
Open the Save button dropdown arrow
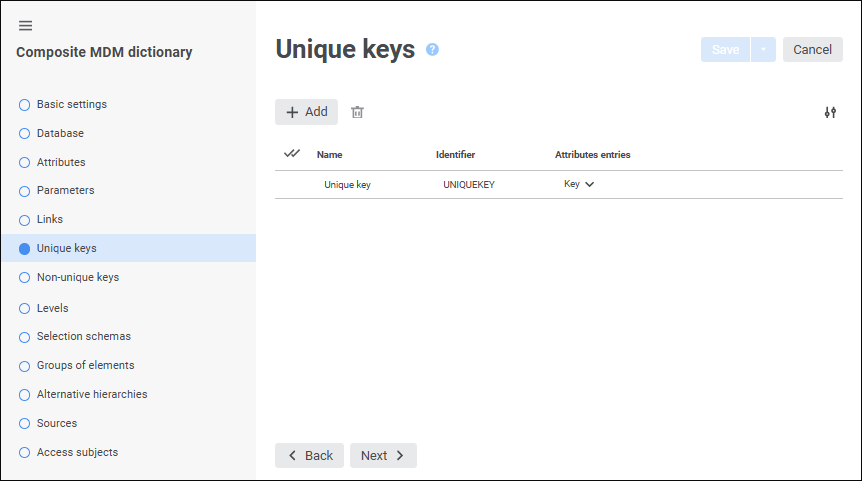point(763,50)
